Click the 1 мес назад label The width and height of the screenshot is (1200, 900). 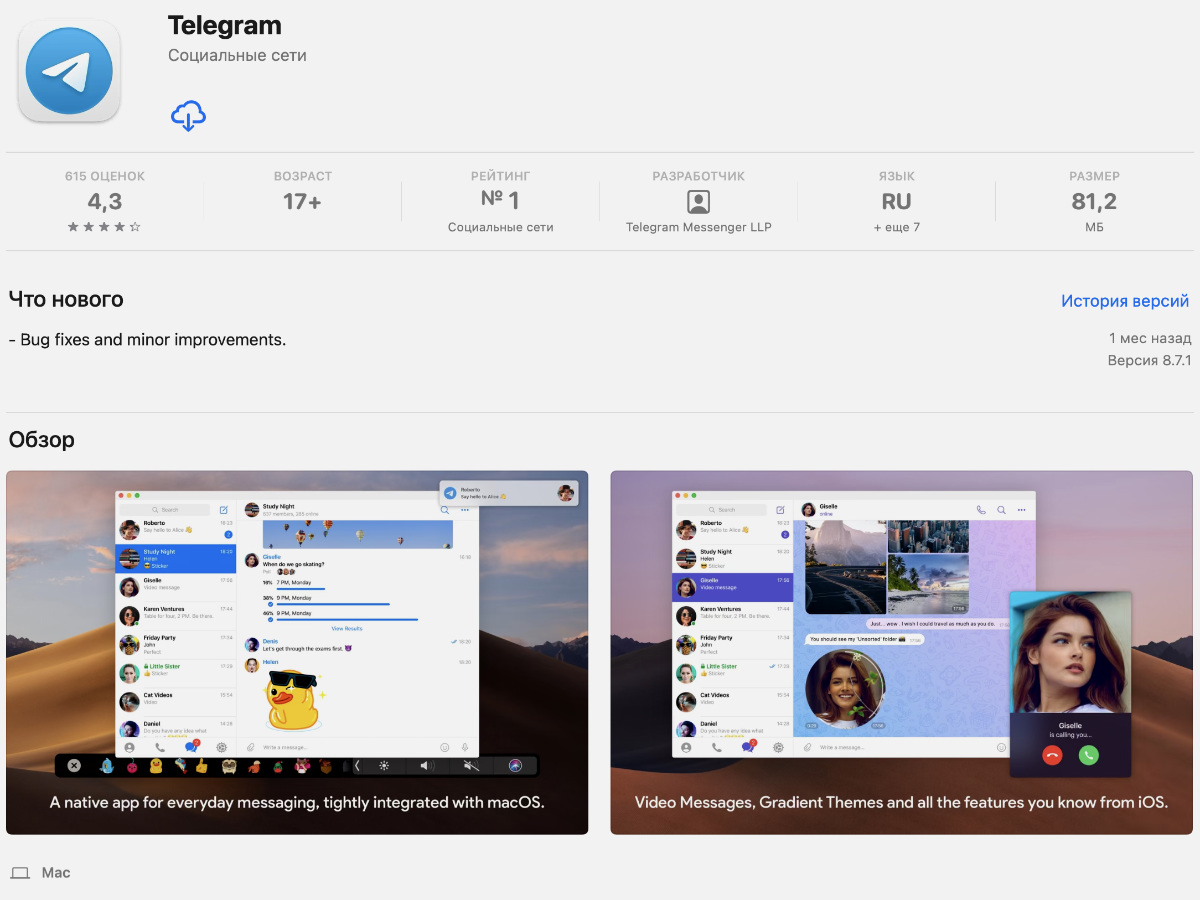pos(1150,339)
